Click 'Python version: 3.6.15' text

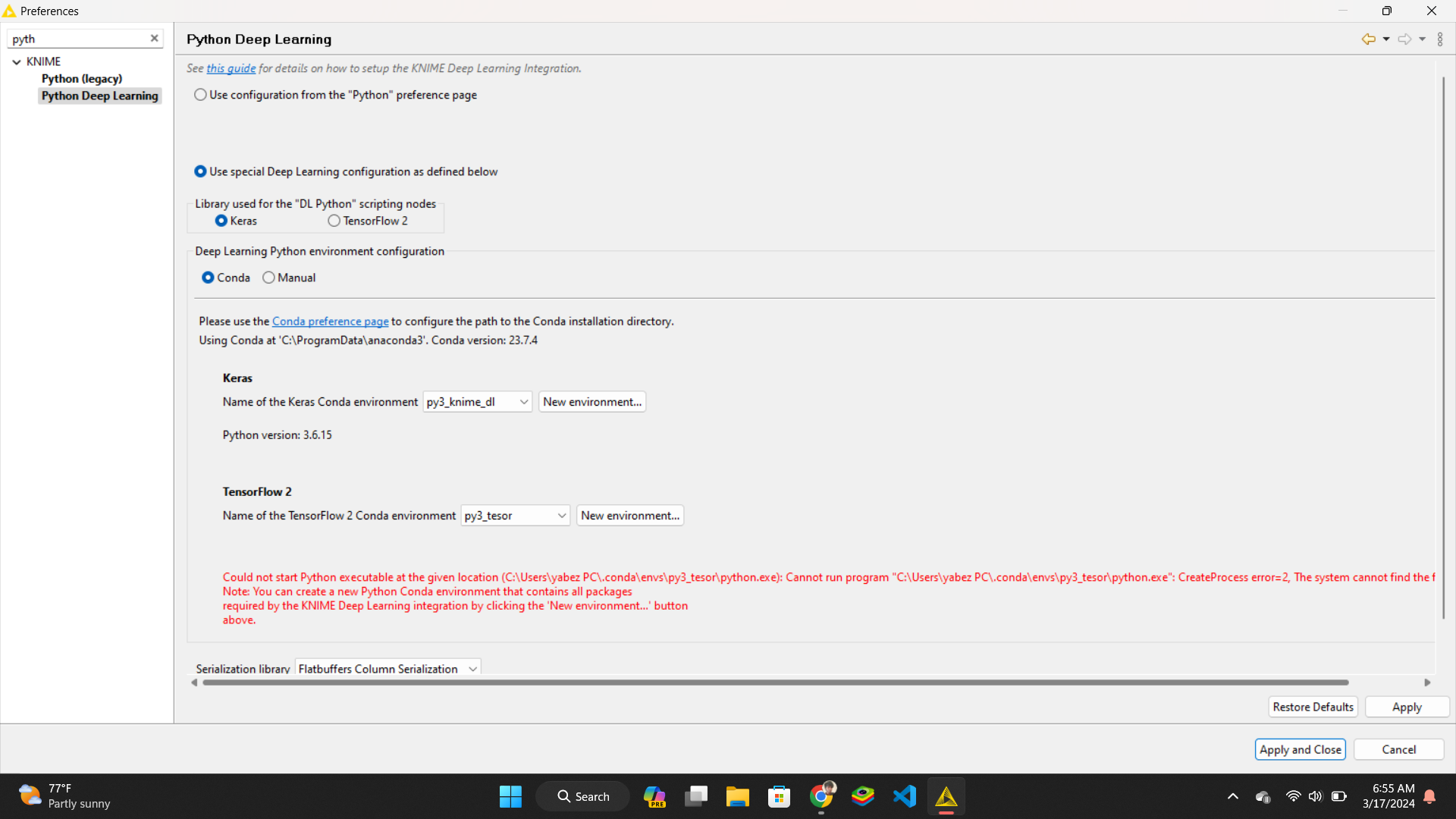278,435
